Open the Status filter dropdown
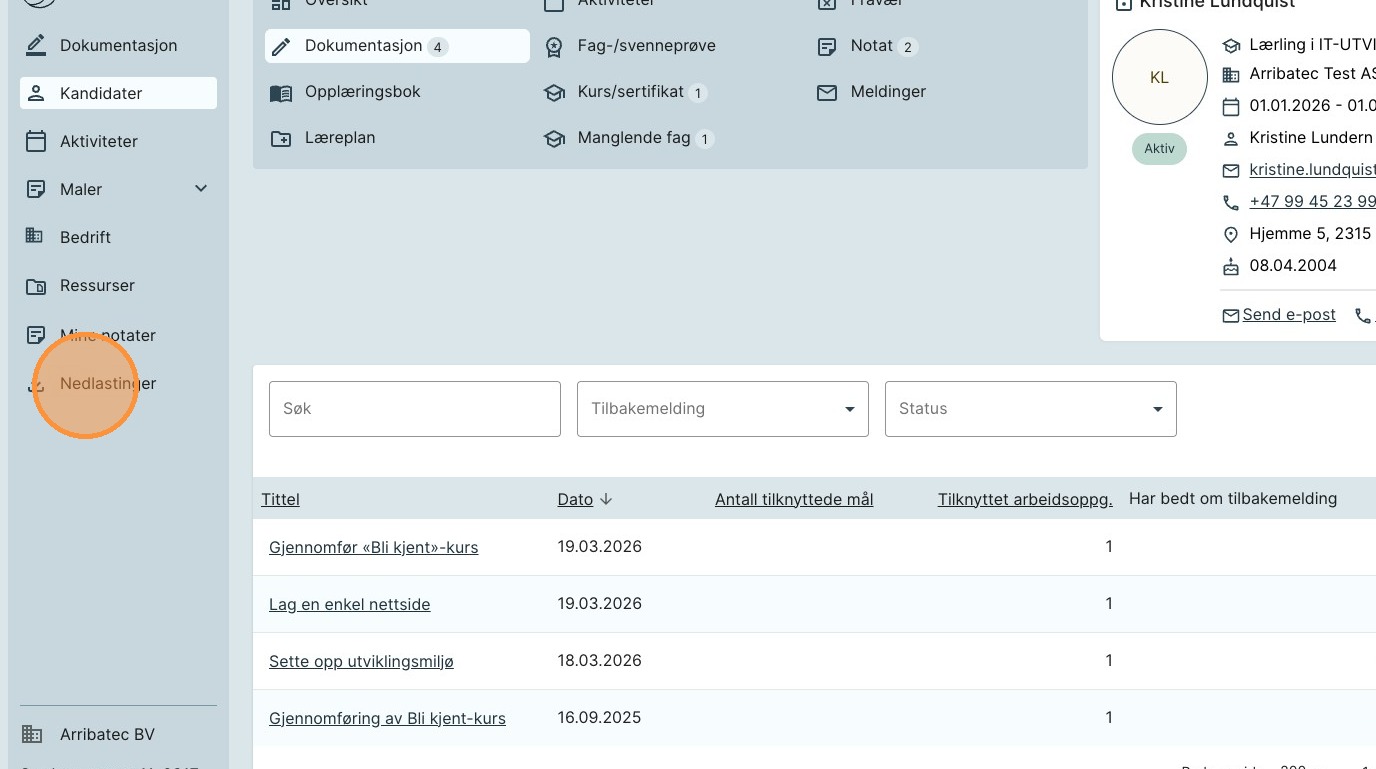This screenshot has width=1376, height=769. tap(1030, 409)
